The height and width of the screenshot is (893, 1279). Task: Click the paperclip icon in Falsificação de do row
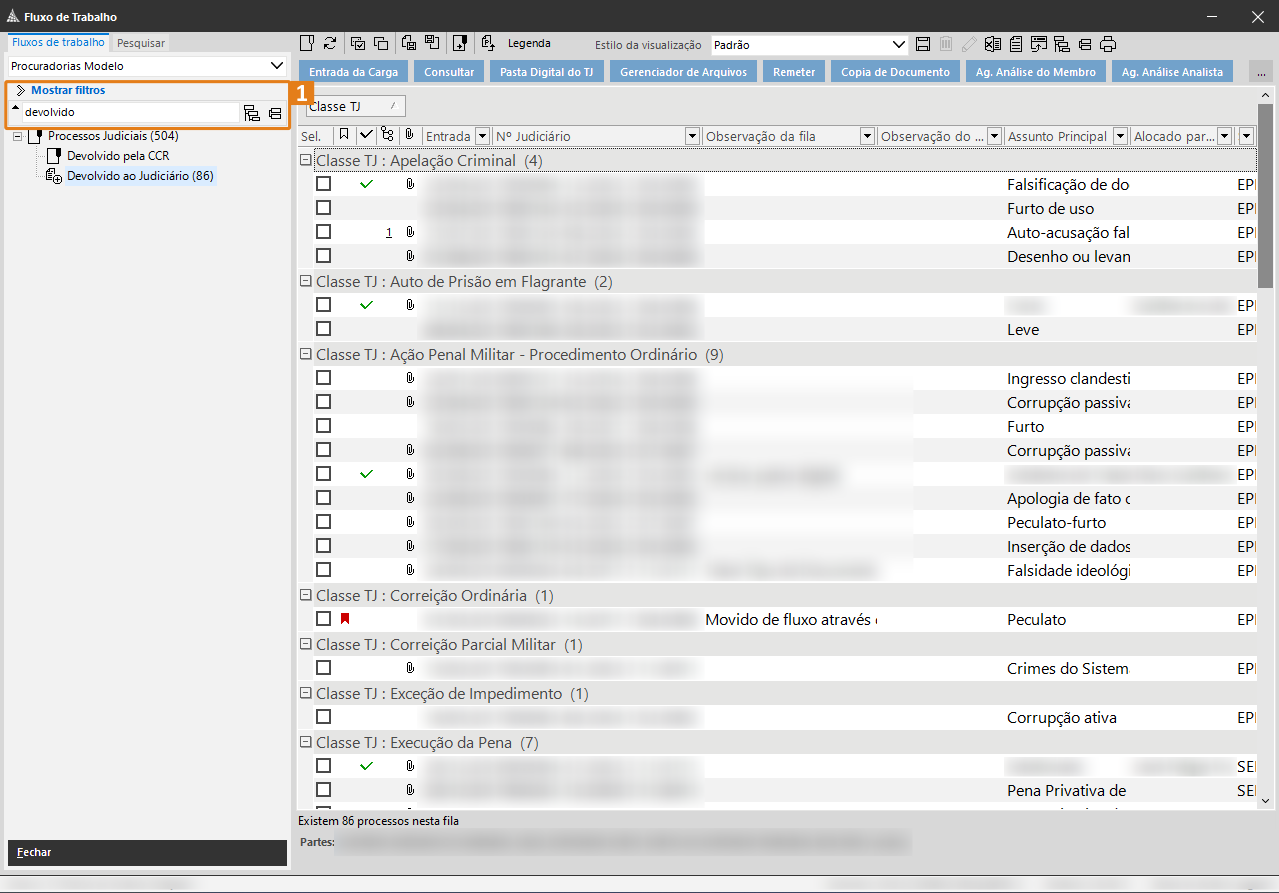[x=410, y=184]
